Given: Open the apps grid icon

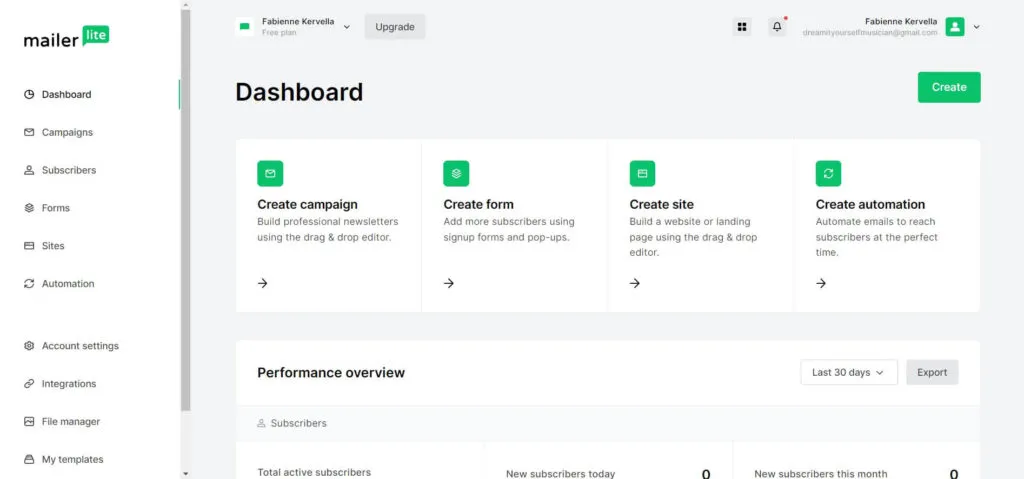Looking at the screenshot, I should point(742,27).
